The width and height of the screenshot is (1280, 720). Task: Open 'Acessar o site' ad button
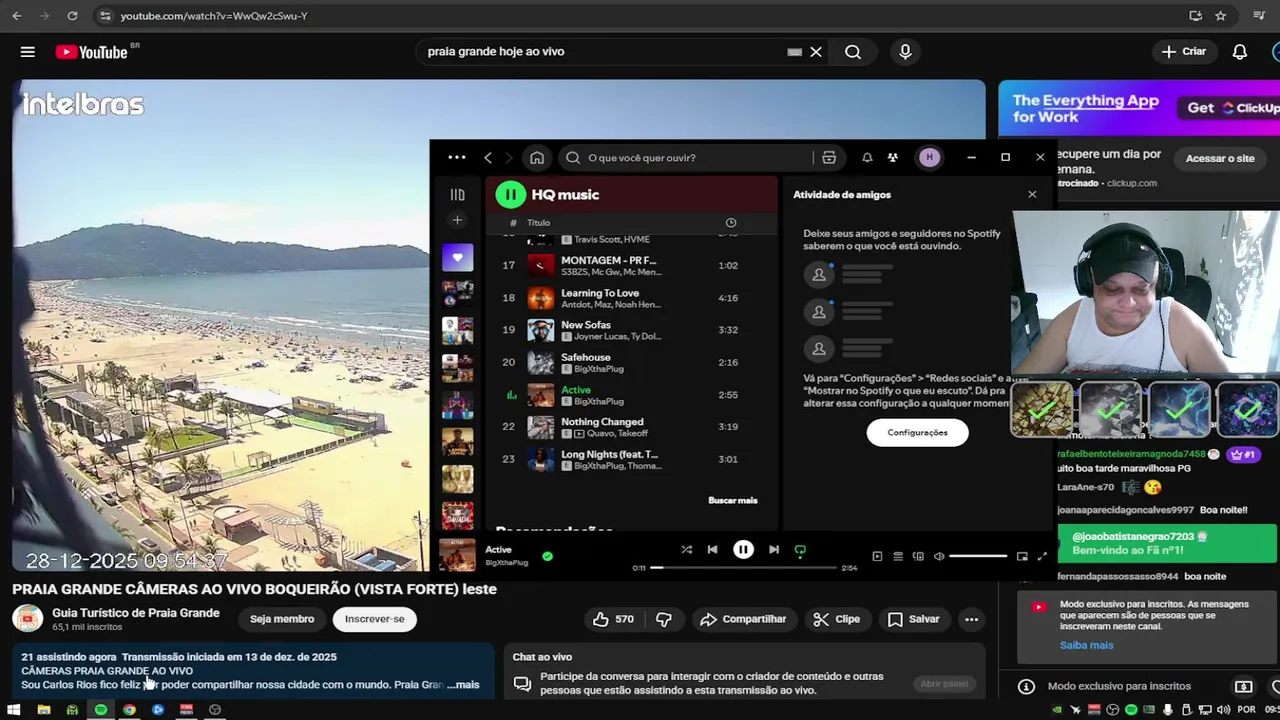coord(1219,158)
